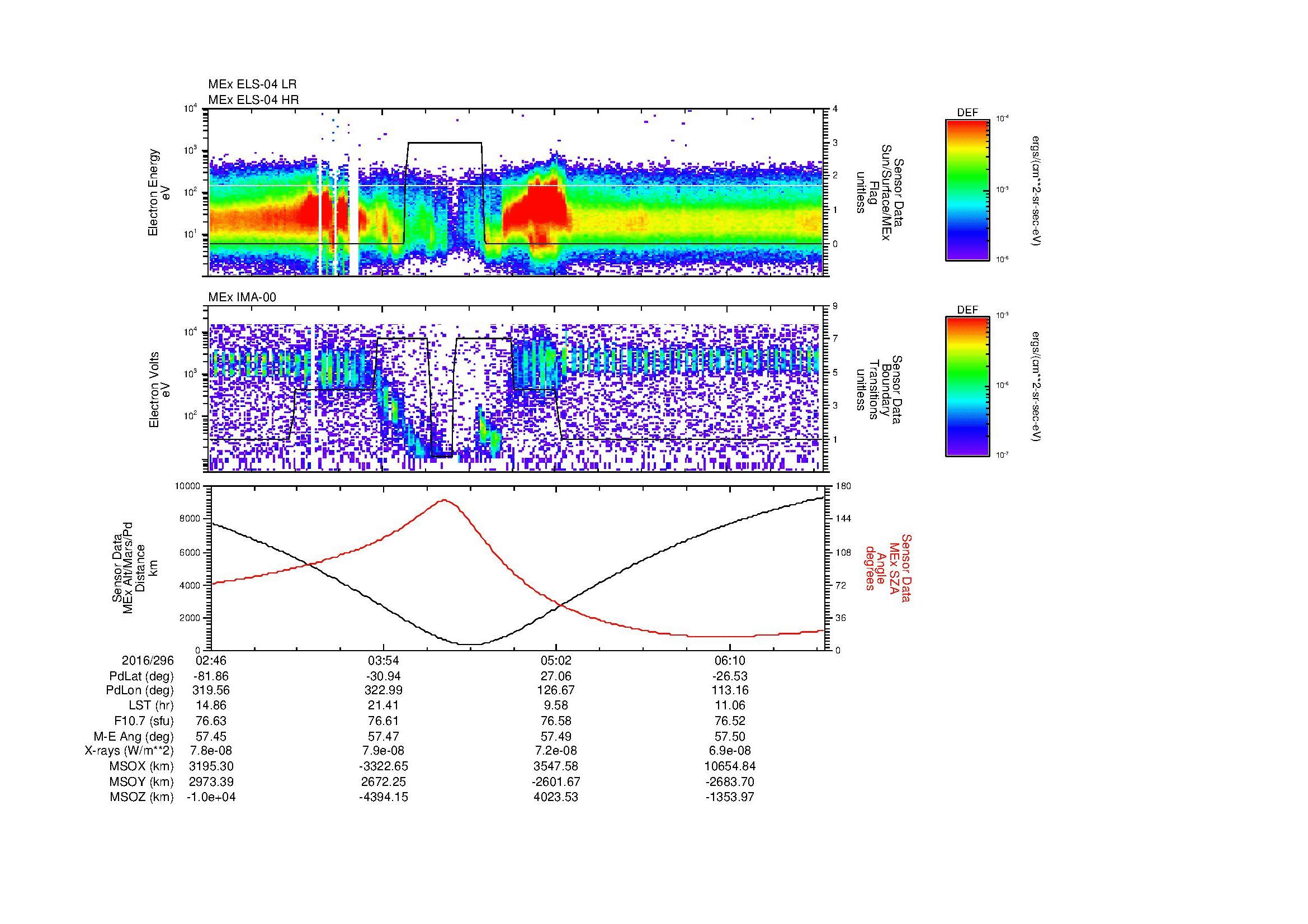Image resolution: width=1308 pixels, height=924 pixels.
Task: Click the F10.7 value 76.52
Action: [x=730, y=721]
